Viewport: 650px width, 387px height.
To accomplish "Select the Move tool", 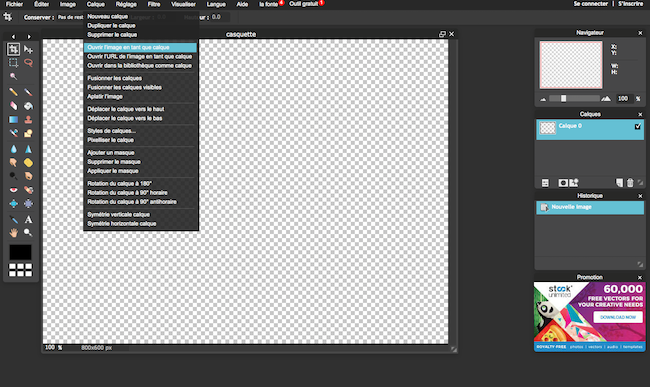I will [28, 49].
